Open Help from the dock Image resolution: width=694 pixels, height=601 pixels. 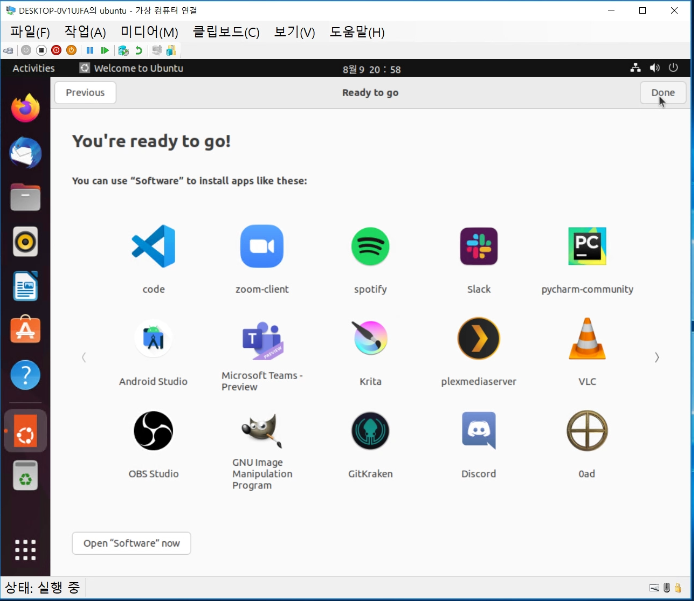pyautogui.click(x=25, y=375)
